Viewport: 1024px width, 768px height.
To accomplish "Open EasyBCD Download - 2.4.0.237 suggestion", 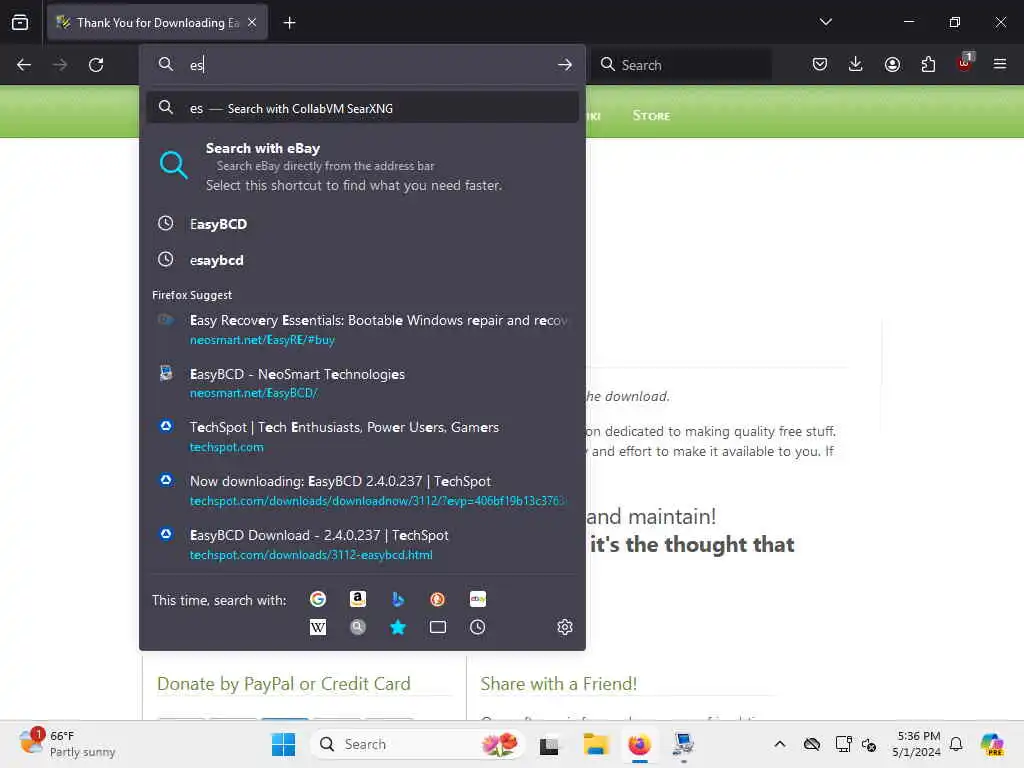I will tap(362, 544).
